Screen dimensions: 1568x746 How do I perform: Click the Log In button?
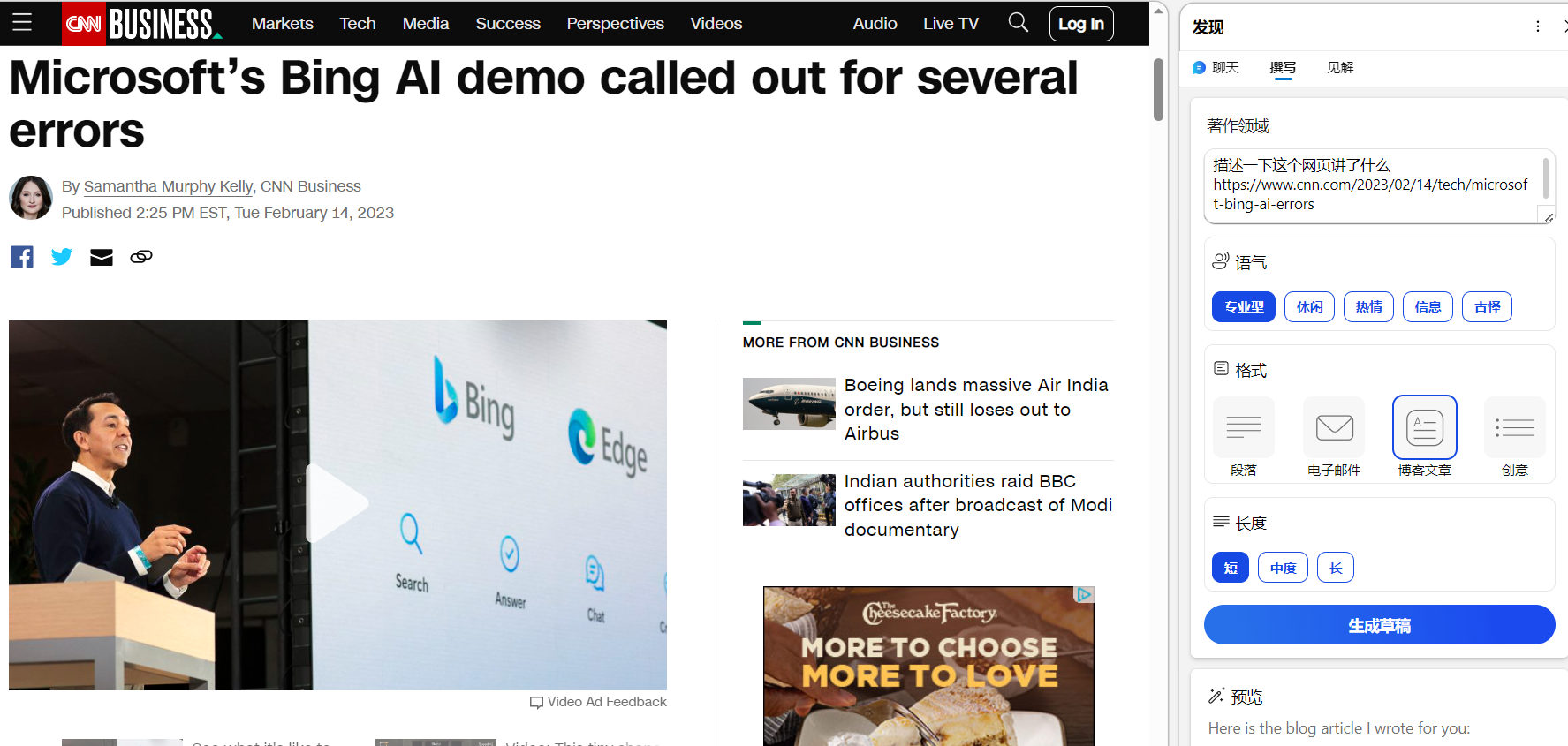pos(1081,24)
